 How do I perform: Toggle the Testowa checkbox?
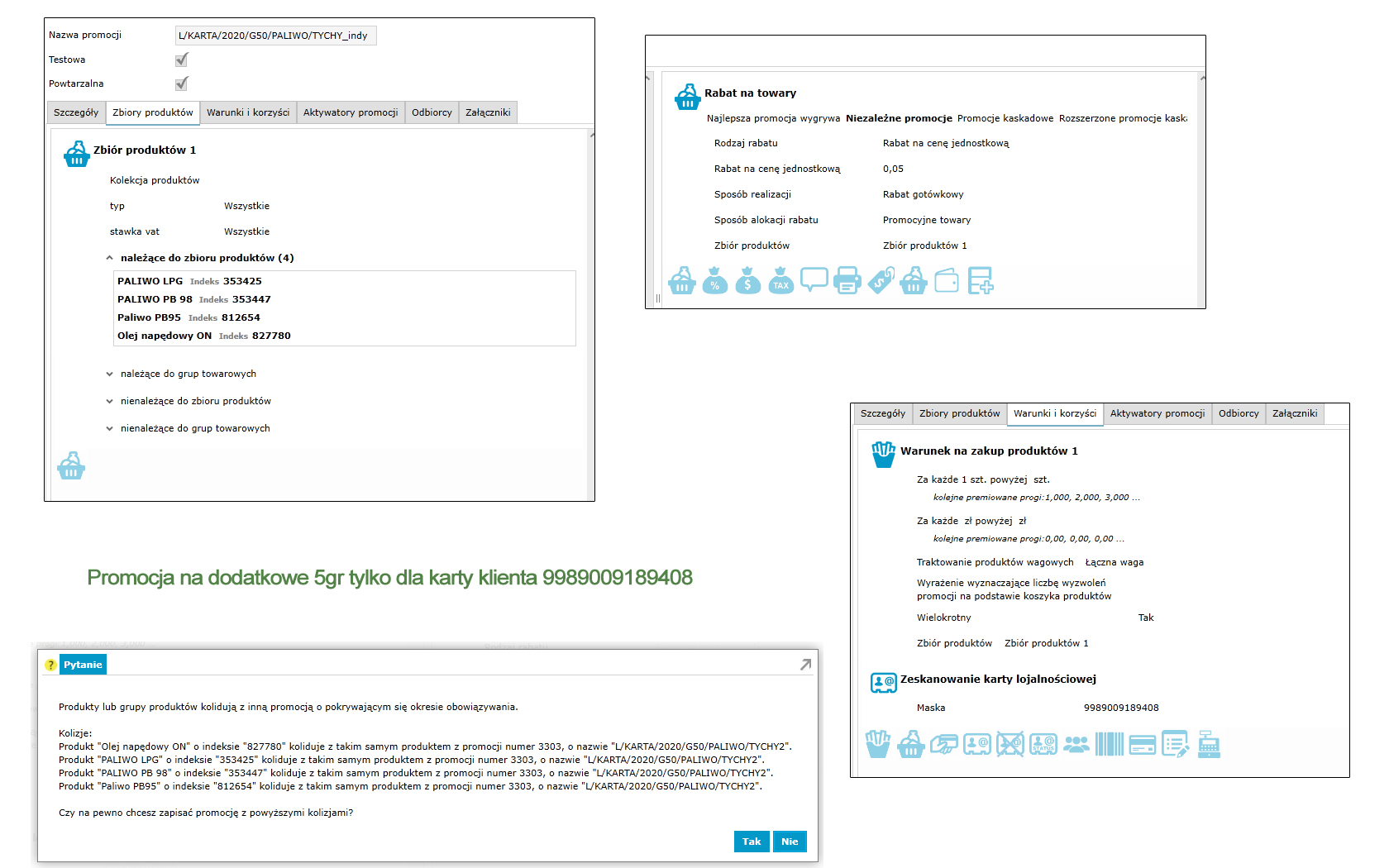[x=182, y=60]
